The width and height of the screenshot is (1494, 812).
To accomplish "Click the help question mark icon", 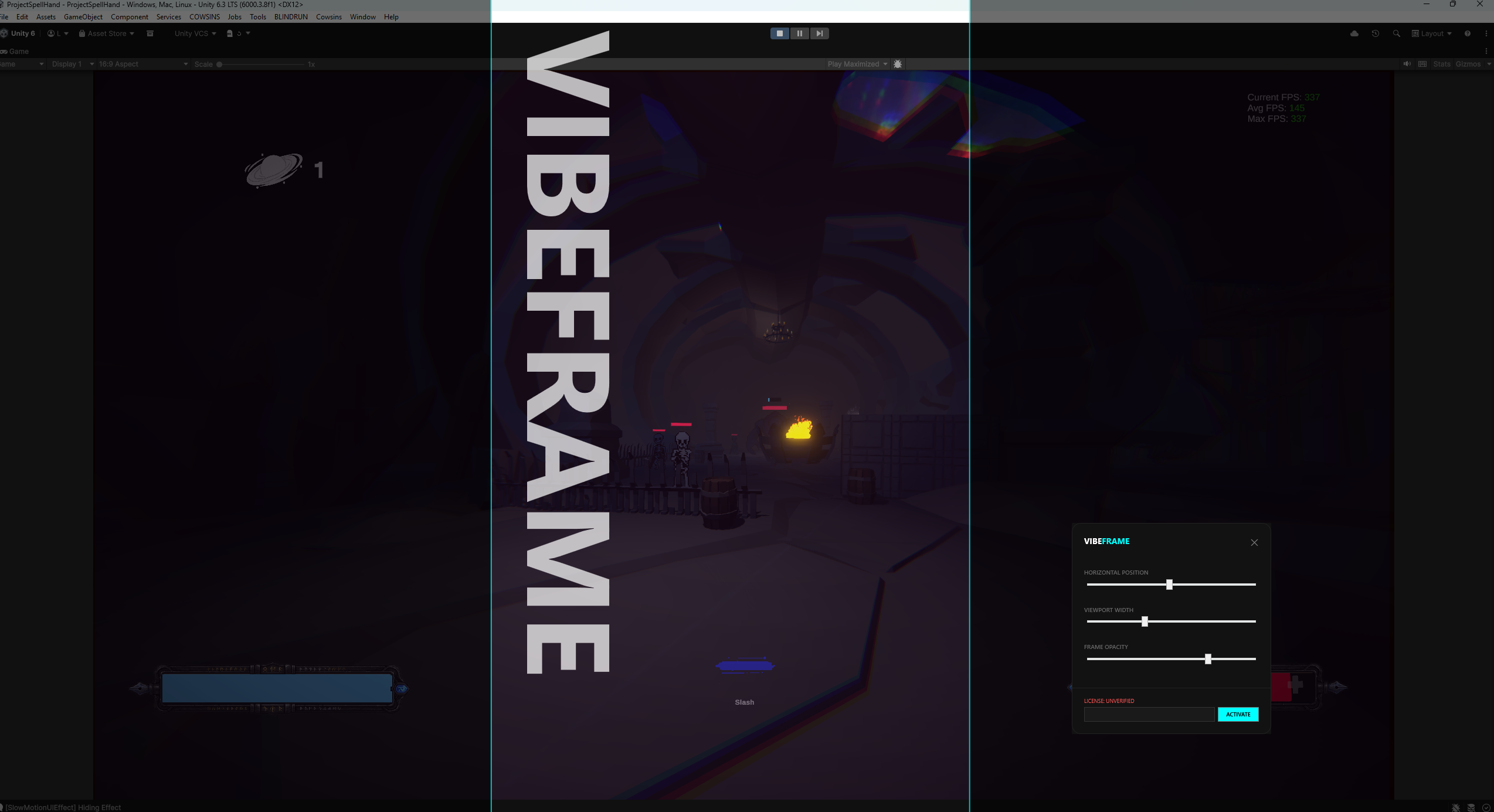I will coord(1467,33).
